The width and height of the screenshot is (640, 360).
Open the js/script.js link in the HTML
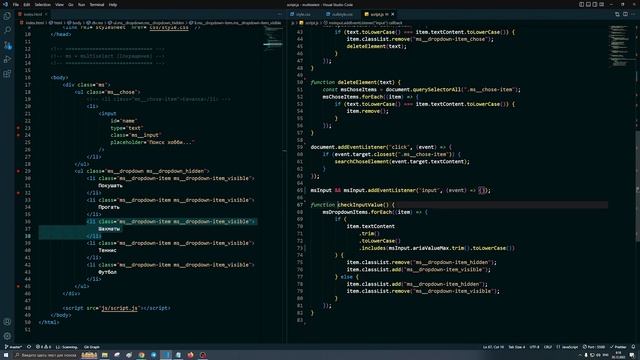tap(119, 308)
